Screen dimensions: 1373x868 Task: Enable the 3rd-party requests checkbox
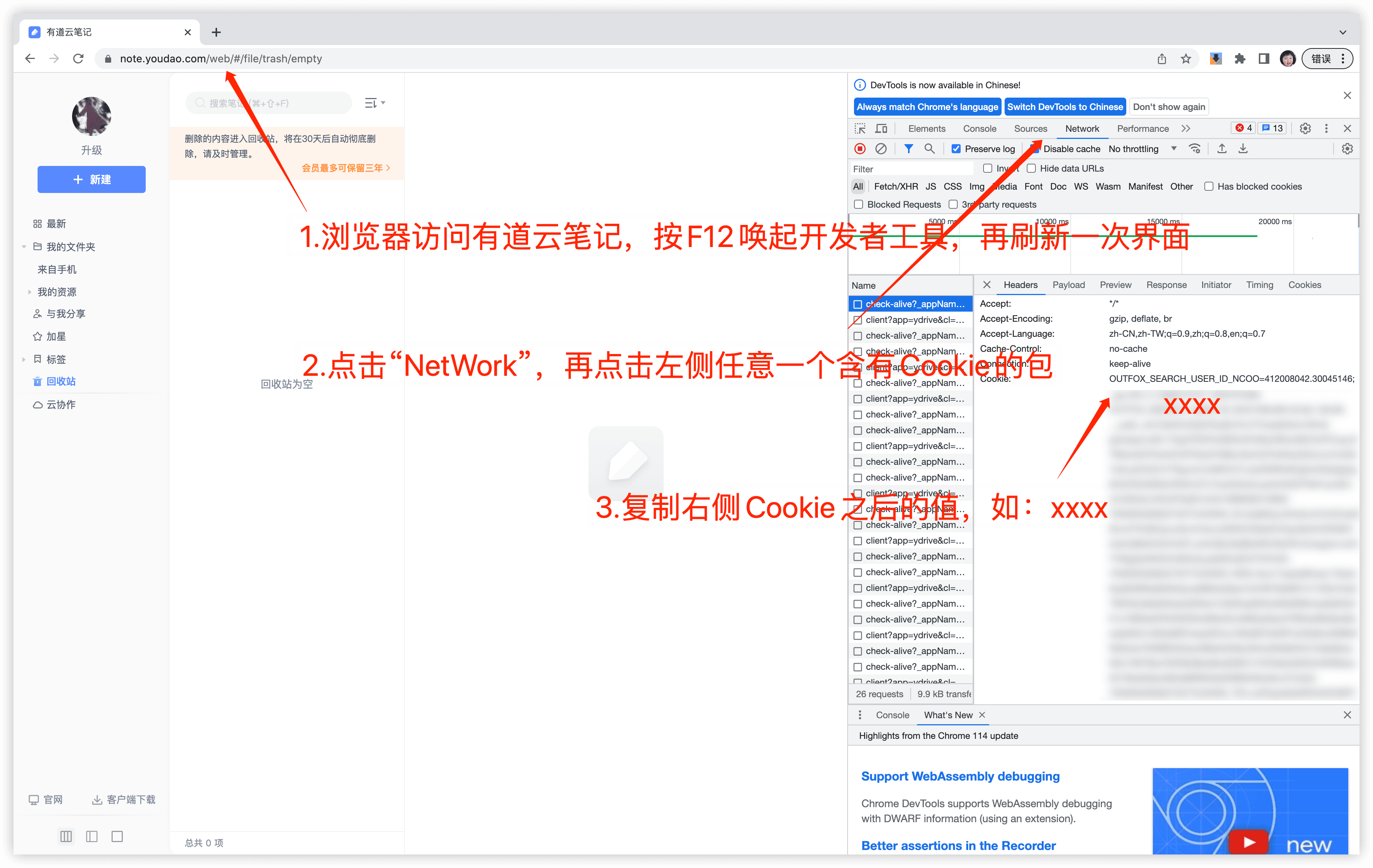point(953,205)
